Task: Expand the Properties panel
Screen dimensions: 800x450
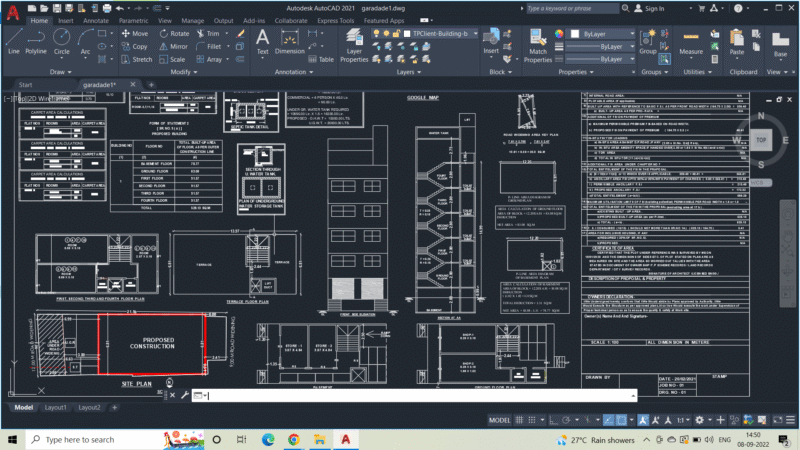Action: (x=576, y=72)
